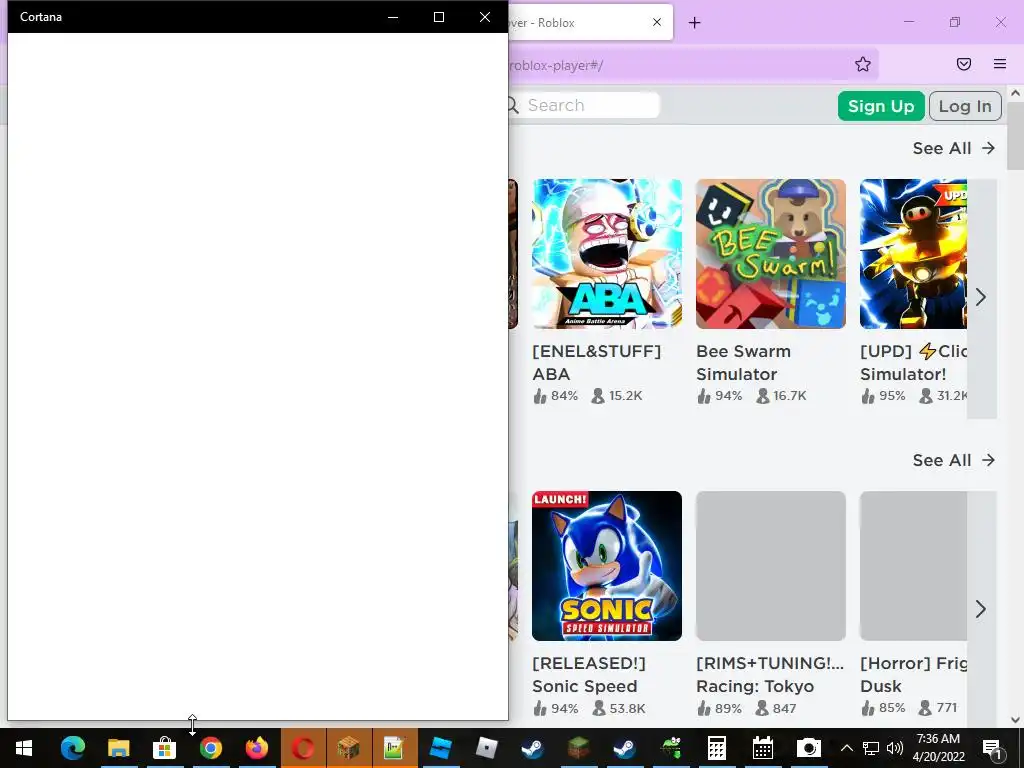
Task: Open the Horror Dusk placeholder thumbnail
Action: click(x=913, y=566)
